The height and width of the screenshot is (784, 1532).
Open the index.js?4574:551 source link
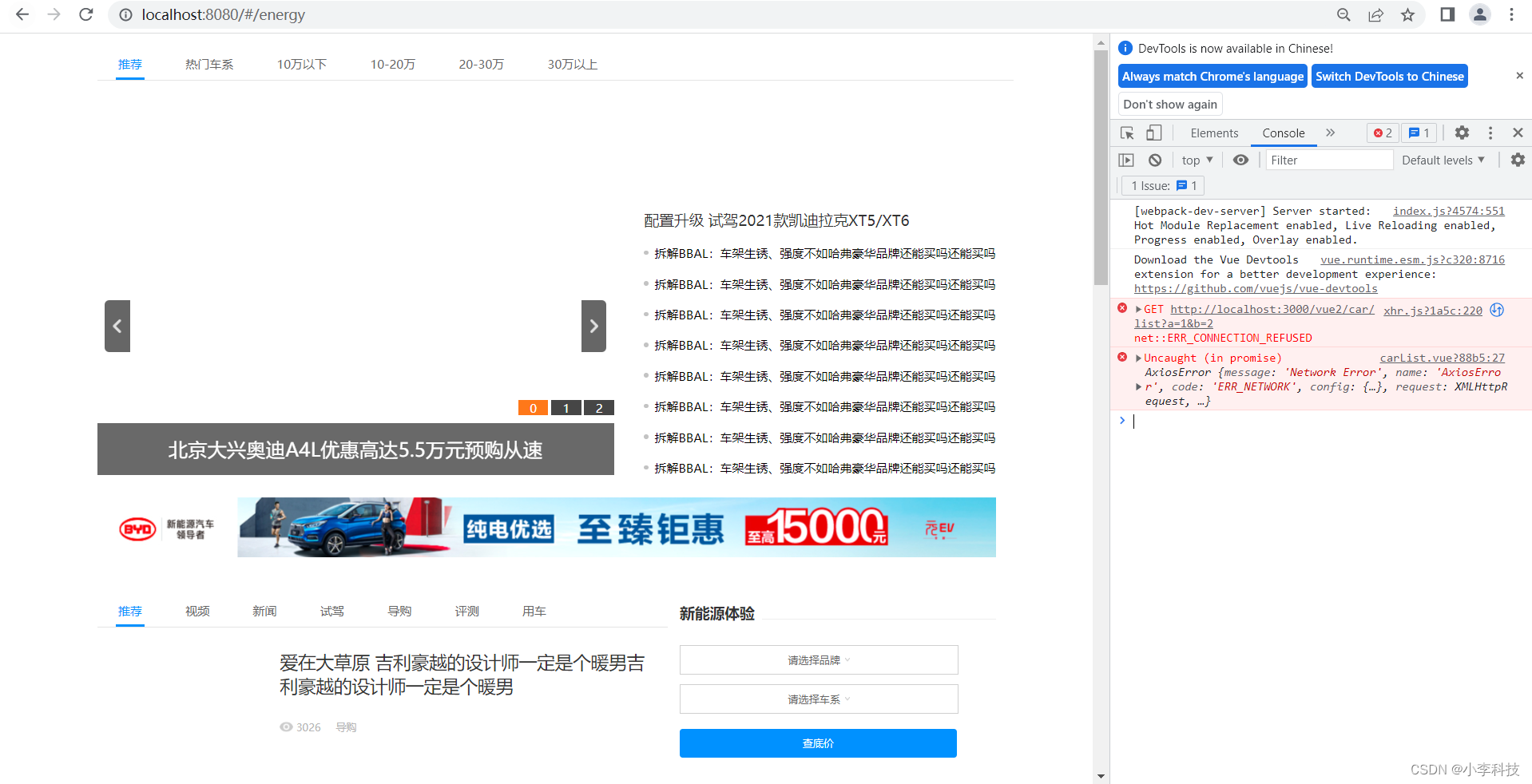pyautogui.click(x=1448, y=211)
